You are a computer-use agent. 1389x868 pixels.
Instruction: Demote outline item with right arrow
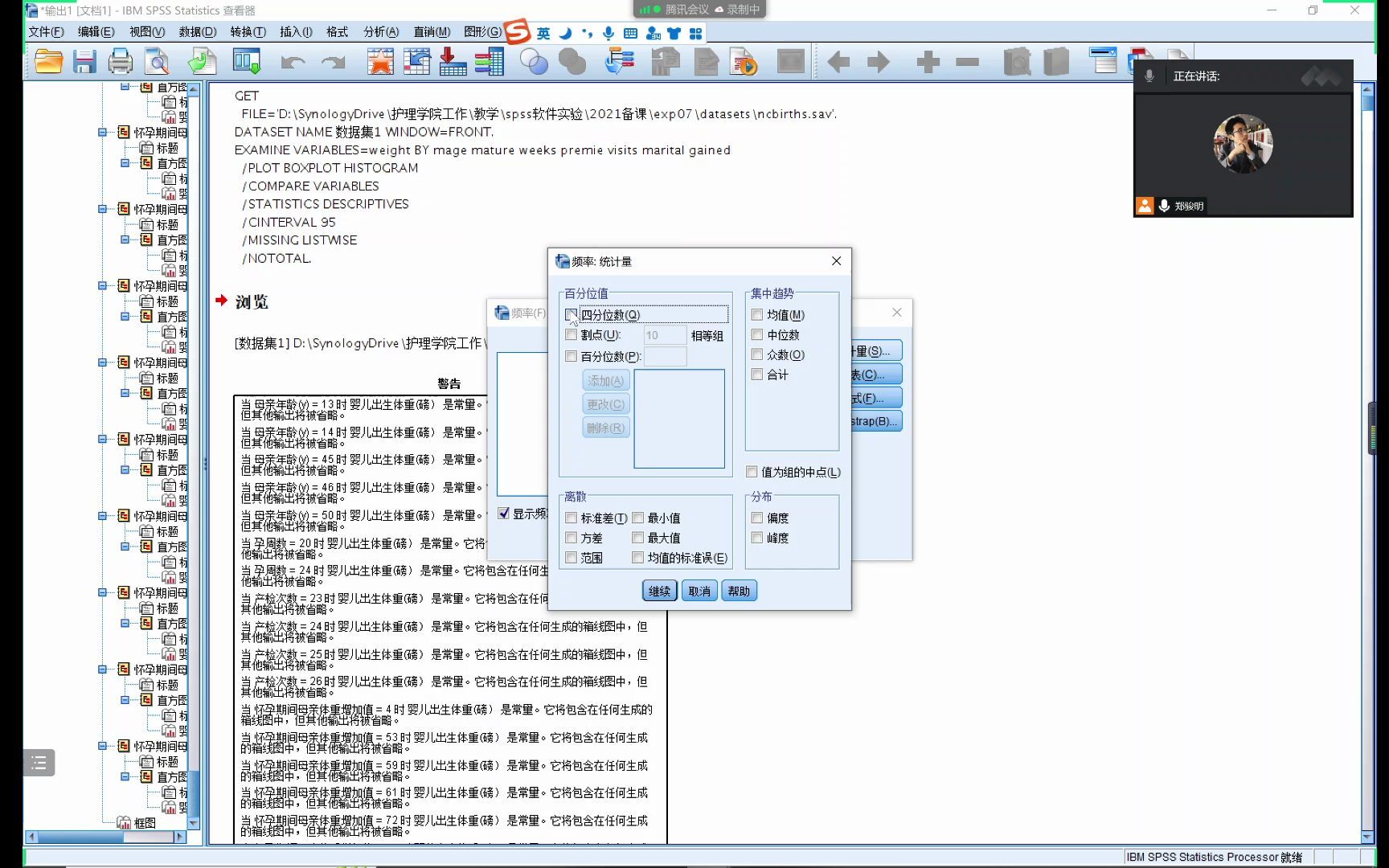[x=879, y=62]
